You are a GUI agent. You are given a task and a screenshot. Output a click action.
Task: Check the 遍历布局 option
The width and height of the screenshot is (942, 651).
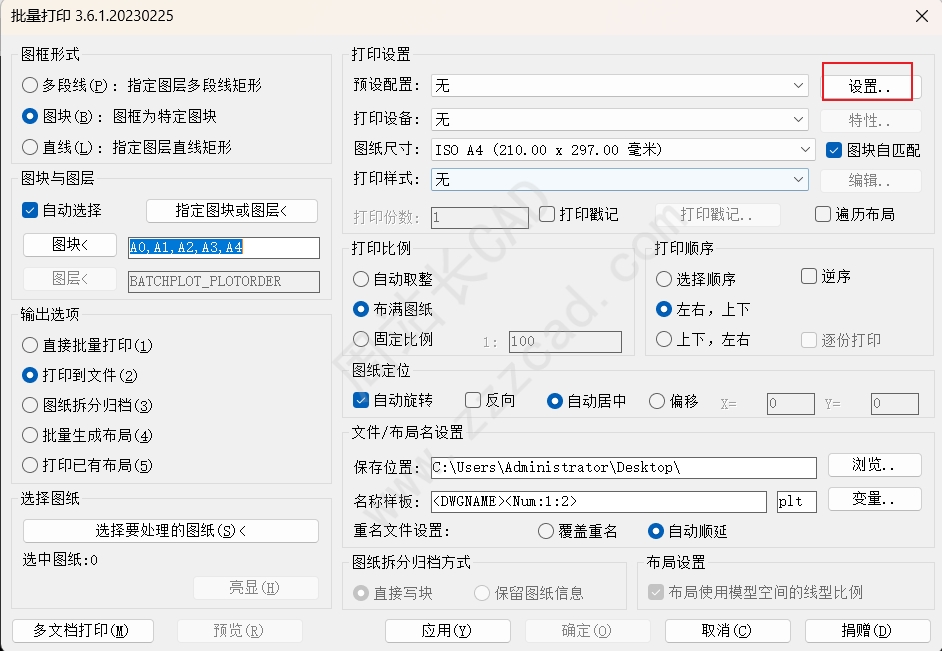pyautogui.click(x=822, y=214)
